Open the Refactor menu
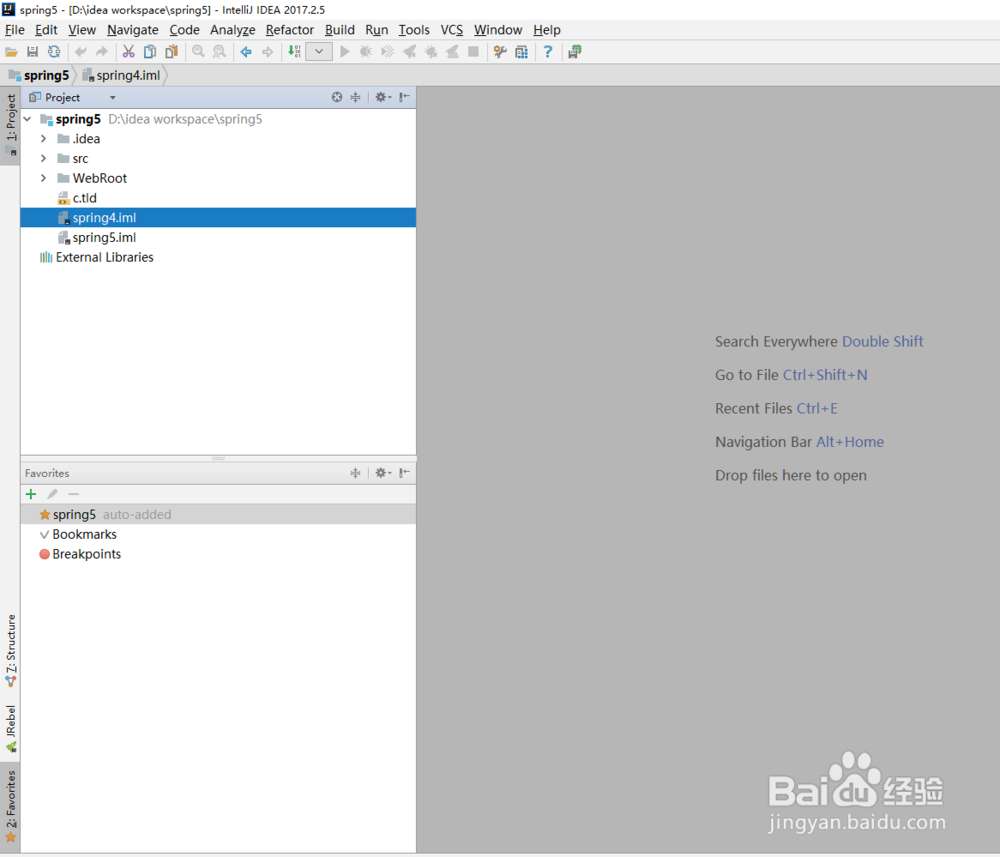Image resolution: width=1000 pixels, height=857 pixels. (x=290, y=30)
